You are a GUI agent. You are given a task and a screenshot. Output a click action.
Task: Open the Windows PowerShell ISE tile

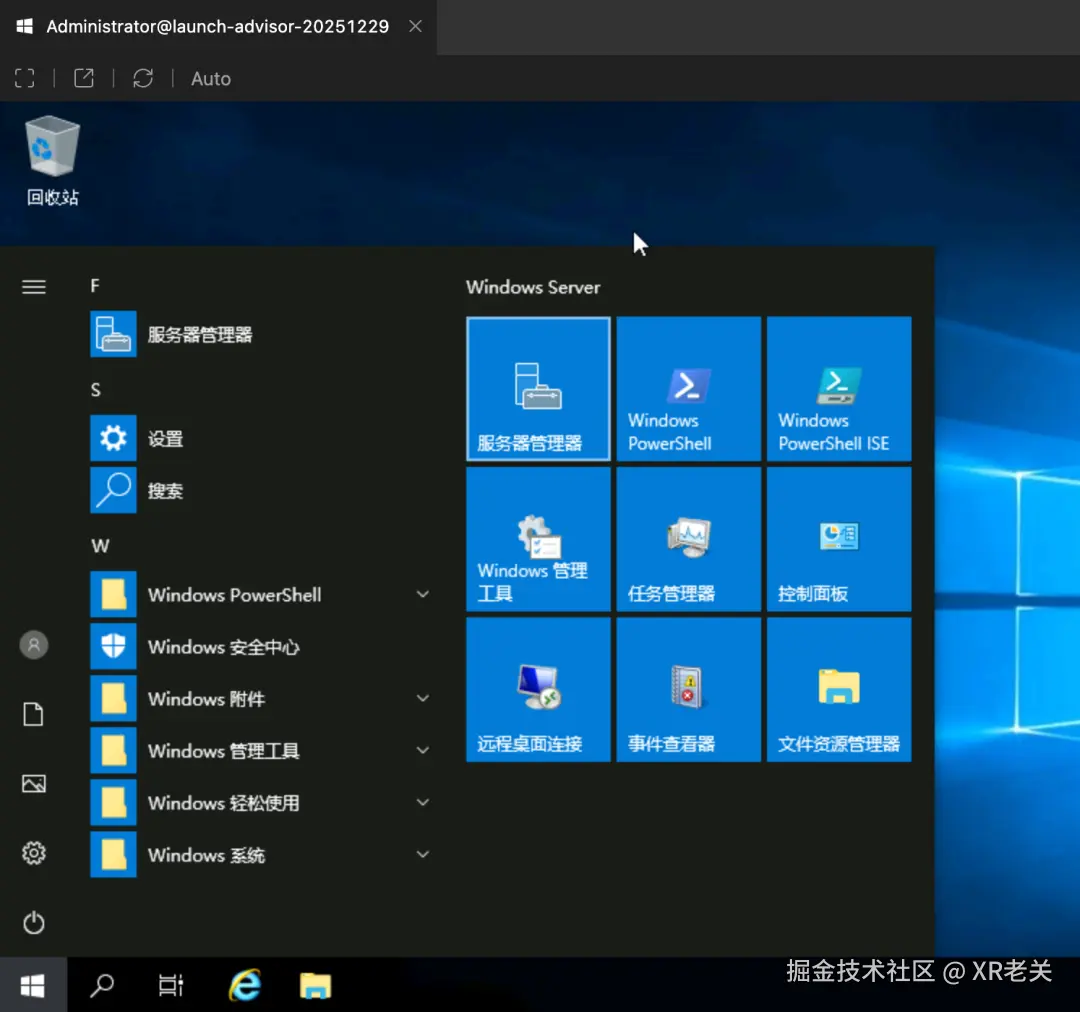[839, 389]
